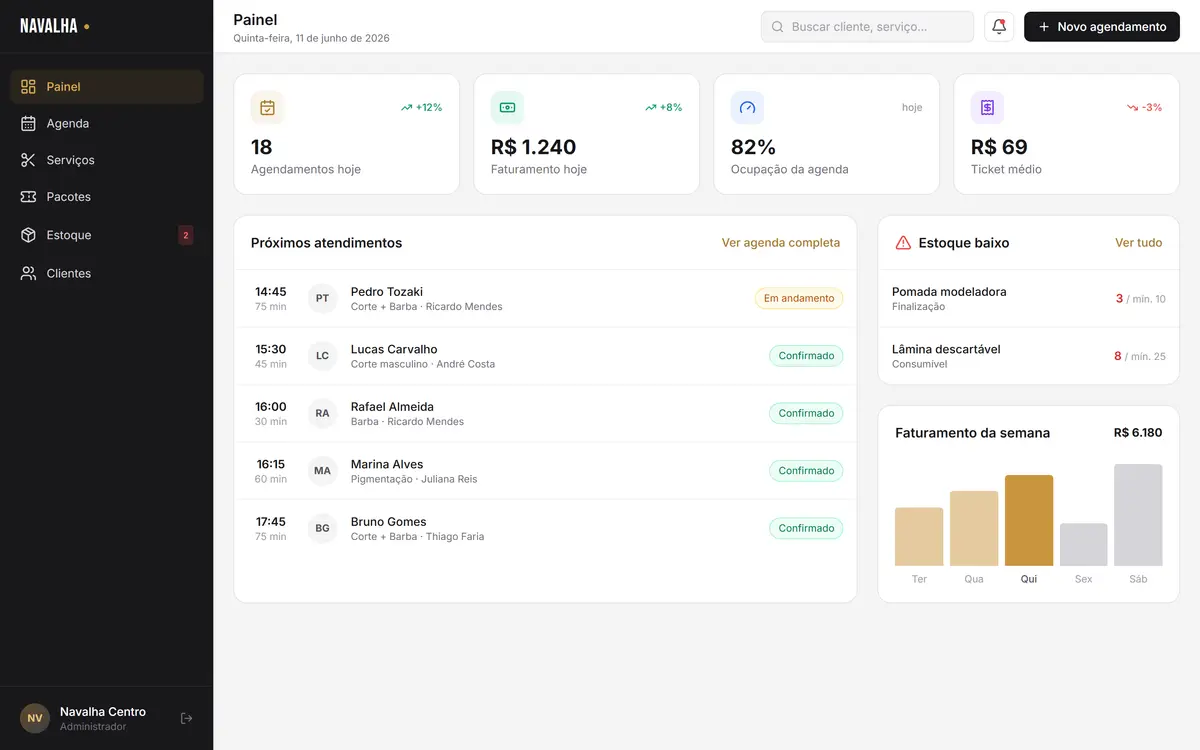
Task: Click the money icon on Faturamento hoje card
Action: click(508, 107)
